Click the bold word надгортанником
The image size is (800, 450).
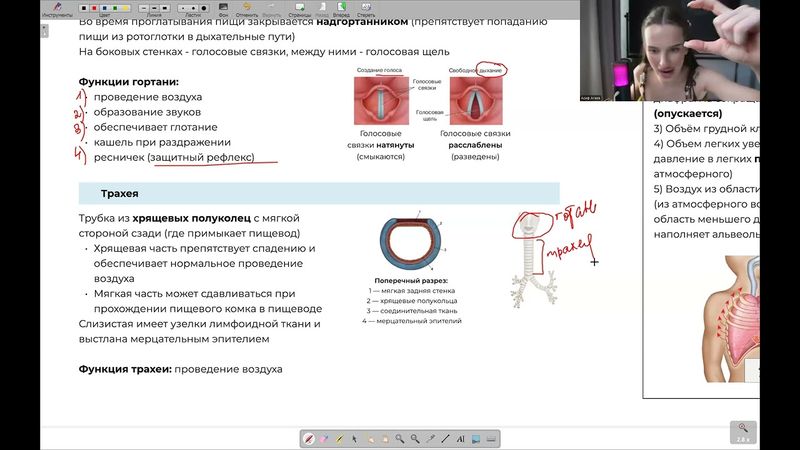pos(362,22)
